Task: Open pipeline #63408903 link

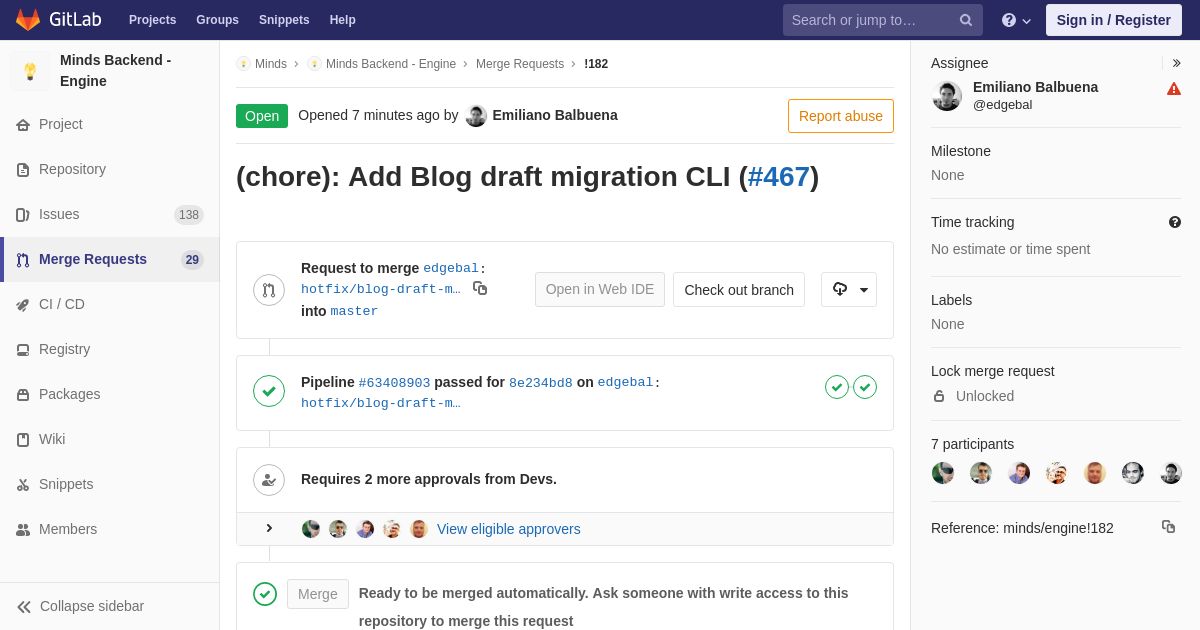Action: coord(394,383)
